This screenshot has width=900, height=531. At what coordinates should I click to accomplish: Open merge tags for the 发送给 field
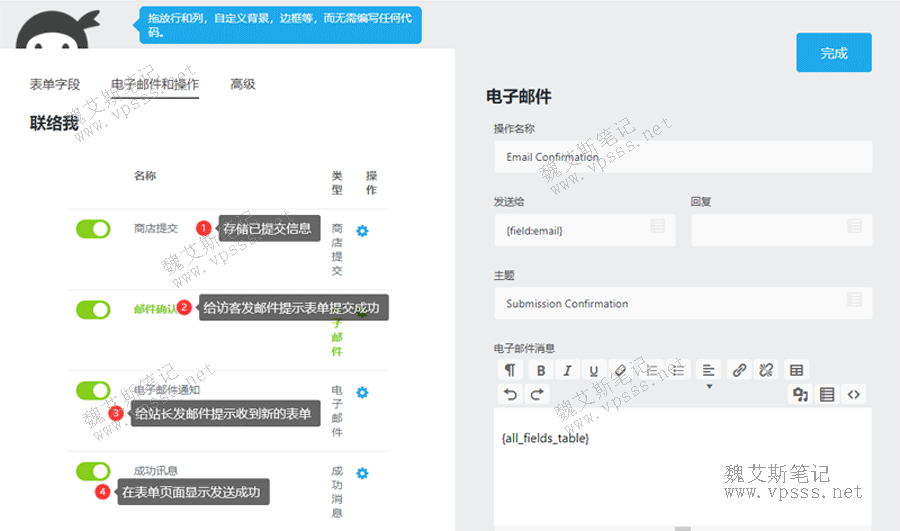tap(658, 226)
